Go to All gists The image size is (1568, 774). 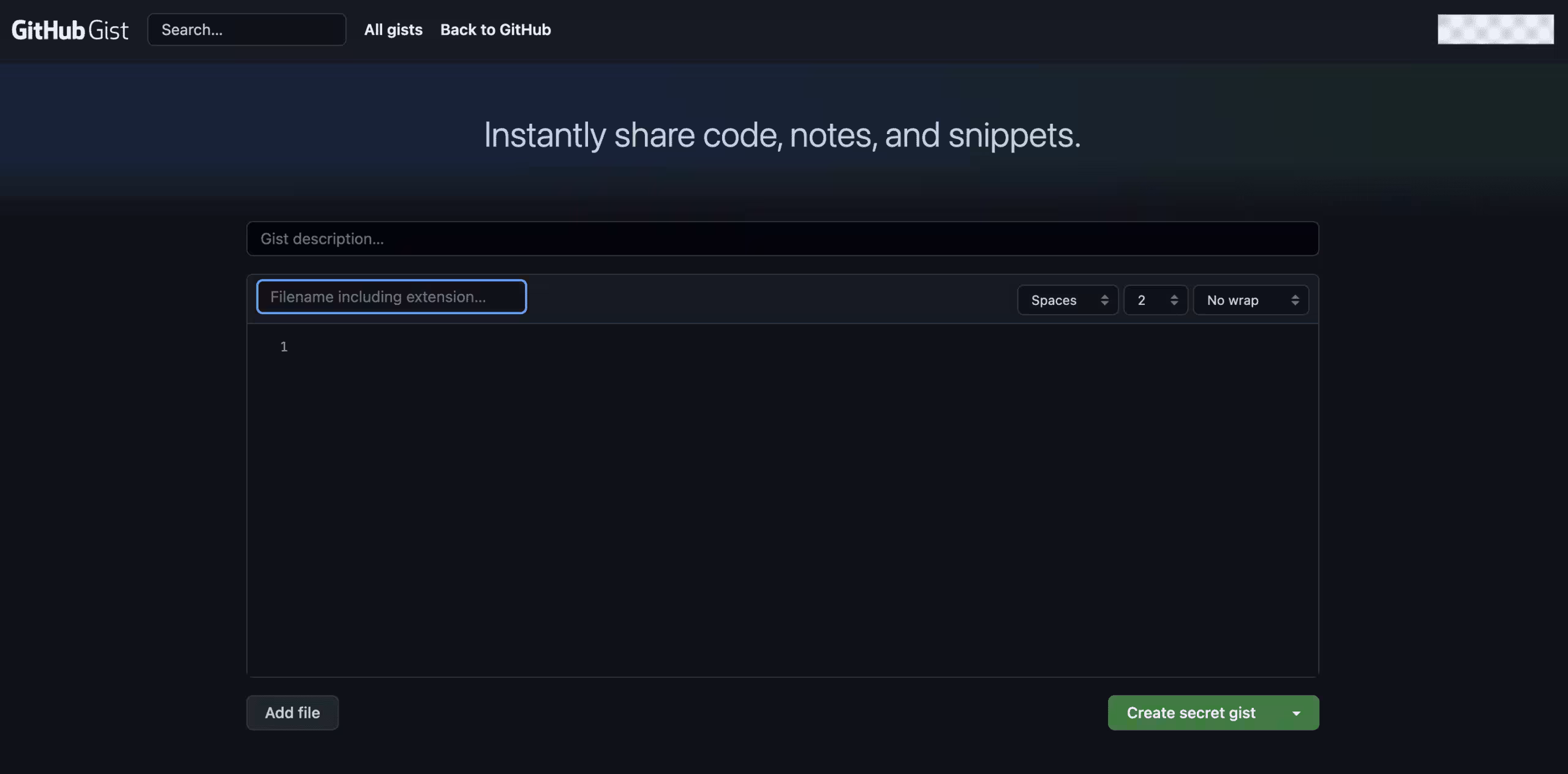(x=393, y=29)
